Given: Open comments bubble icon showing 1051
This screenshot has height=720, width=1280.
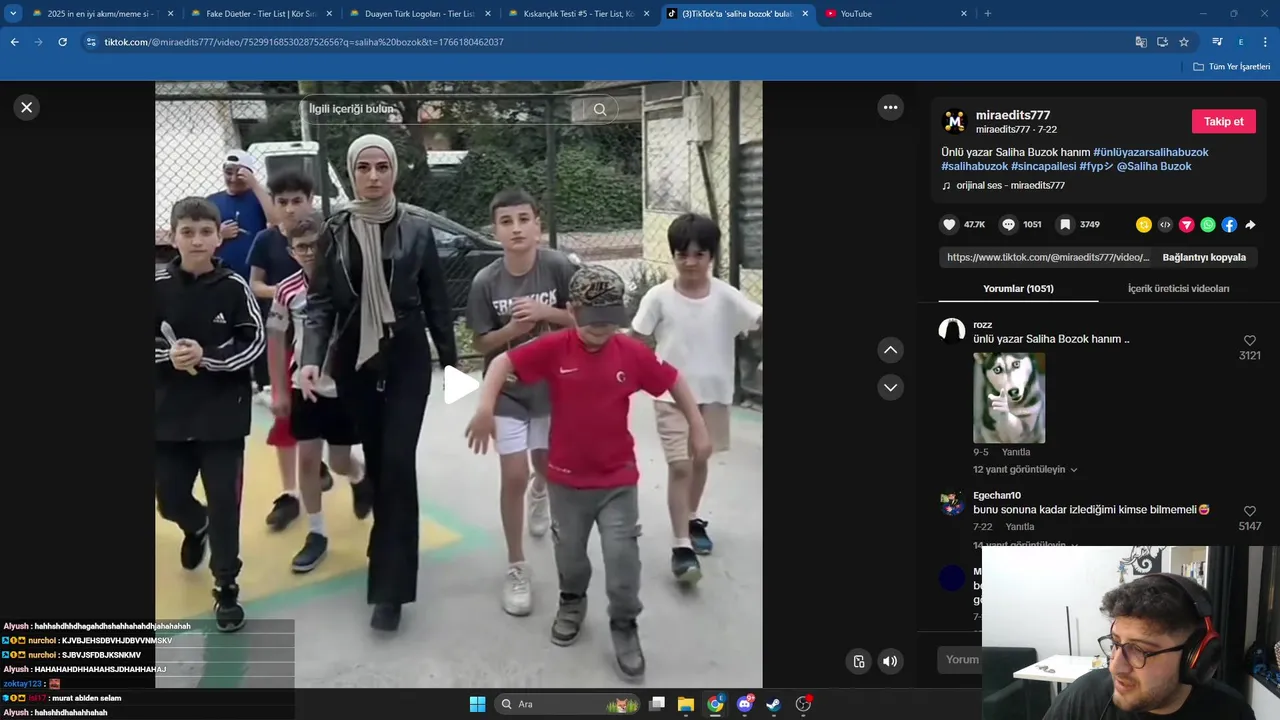Looking at the screenshot, I should (1008, 225).
